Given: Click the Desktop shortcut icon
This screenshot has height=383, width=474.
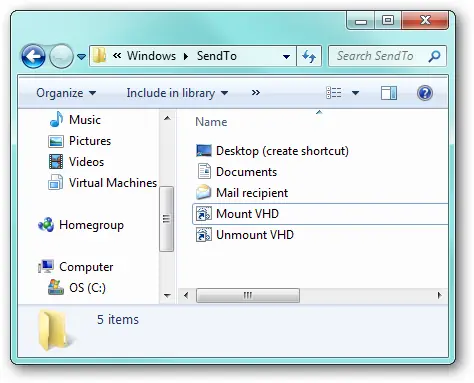Looking at the screenshot, I should click(x=204, y=151).
